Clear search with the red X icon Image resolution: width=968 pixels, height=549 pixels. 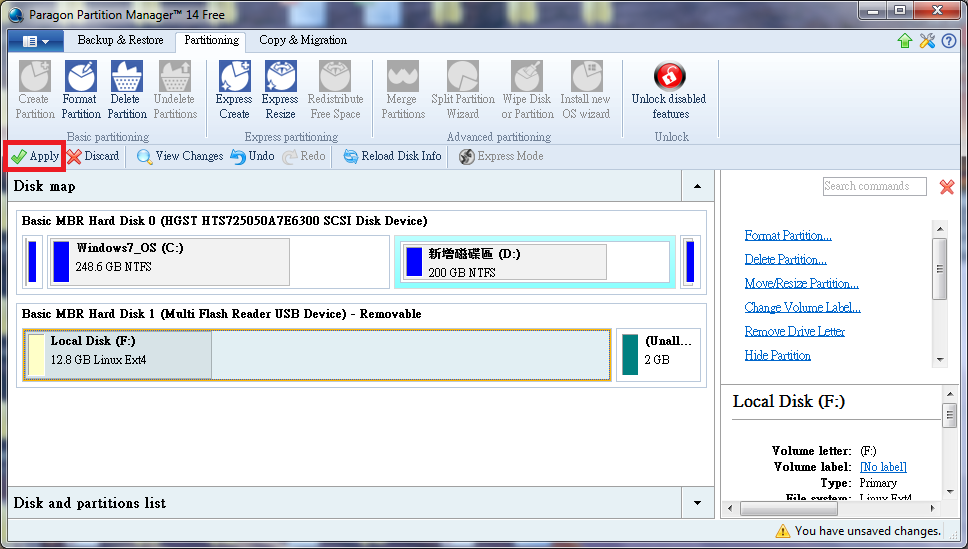click(x=946, y=186)
